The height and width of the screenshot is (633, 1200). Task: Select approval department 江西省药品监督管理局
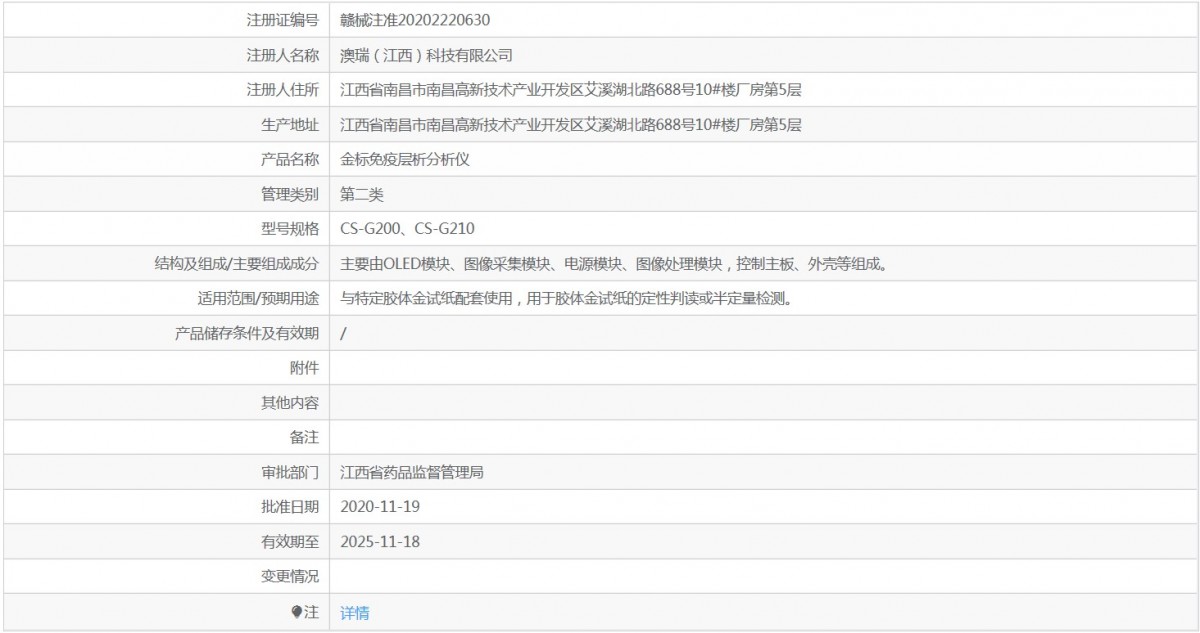[x=412, y=472]
